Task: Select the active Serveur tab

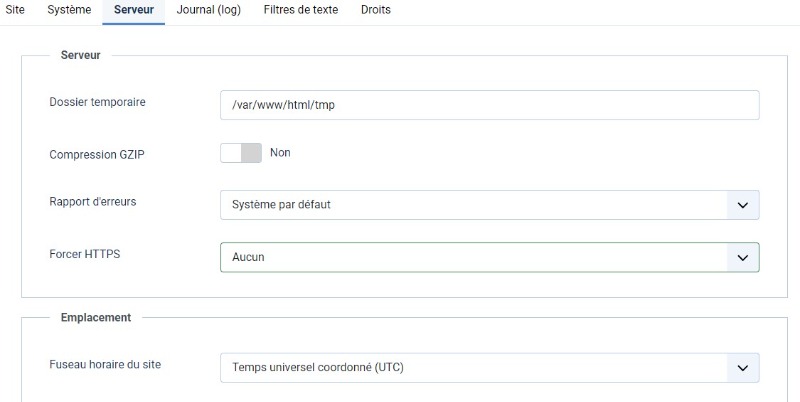Action: pyautogui.click(x=134, y=10)
